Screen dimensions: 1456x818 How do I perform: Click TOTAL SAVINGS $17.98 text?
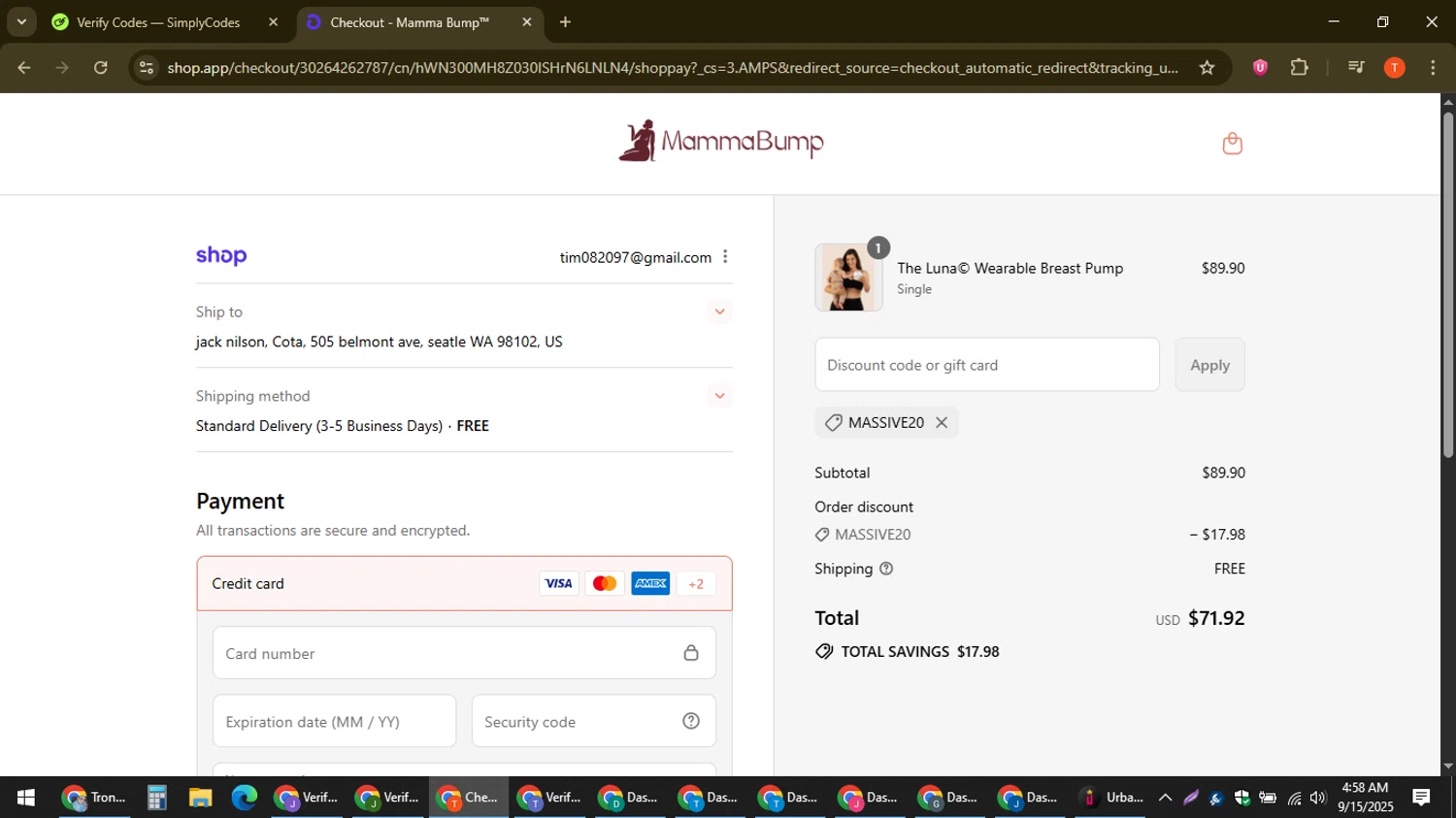920,652
